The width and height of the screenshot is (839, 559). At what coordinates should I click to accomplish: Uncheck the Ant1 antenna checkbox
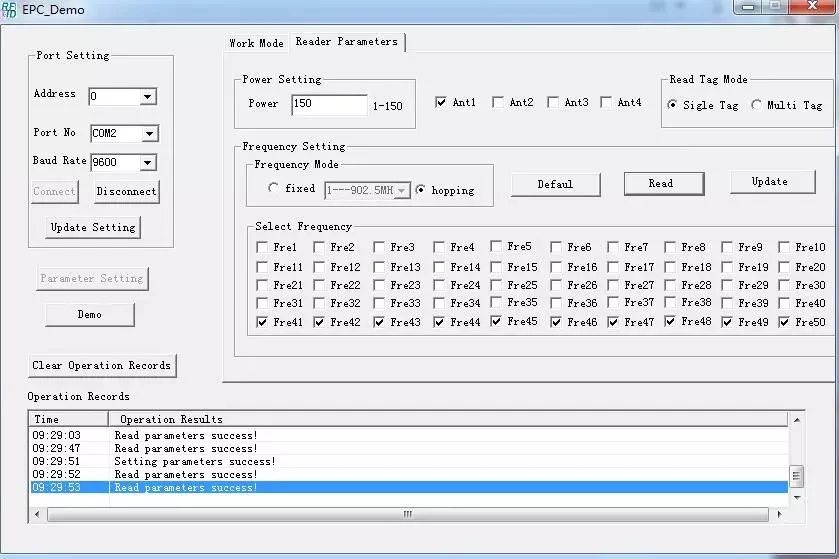coord(441,103)
